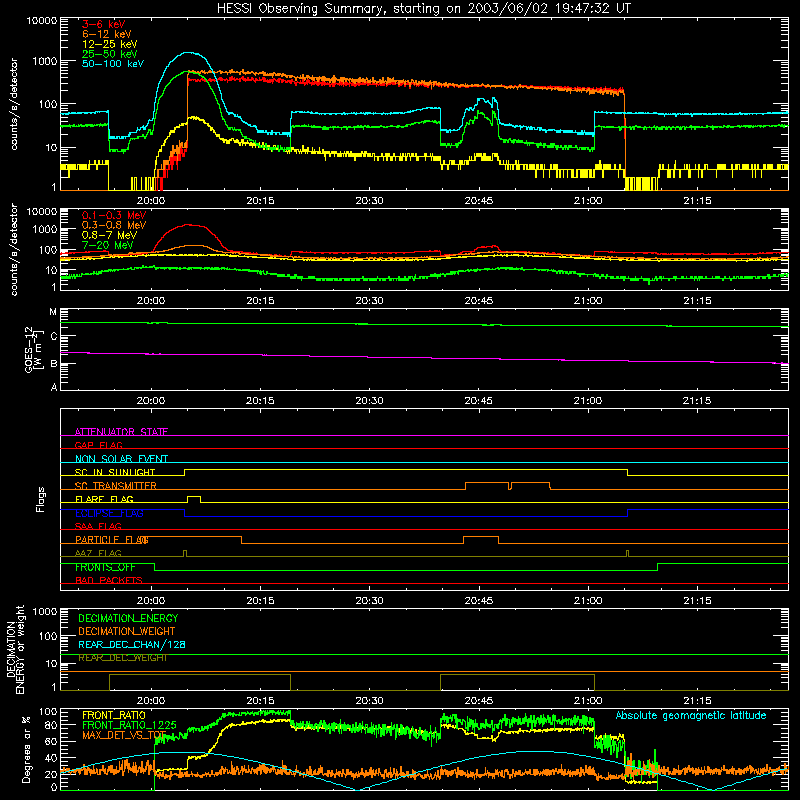Click the 20:30 tick under the top plot
800x800 pixels.
[369, 201]
